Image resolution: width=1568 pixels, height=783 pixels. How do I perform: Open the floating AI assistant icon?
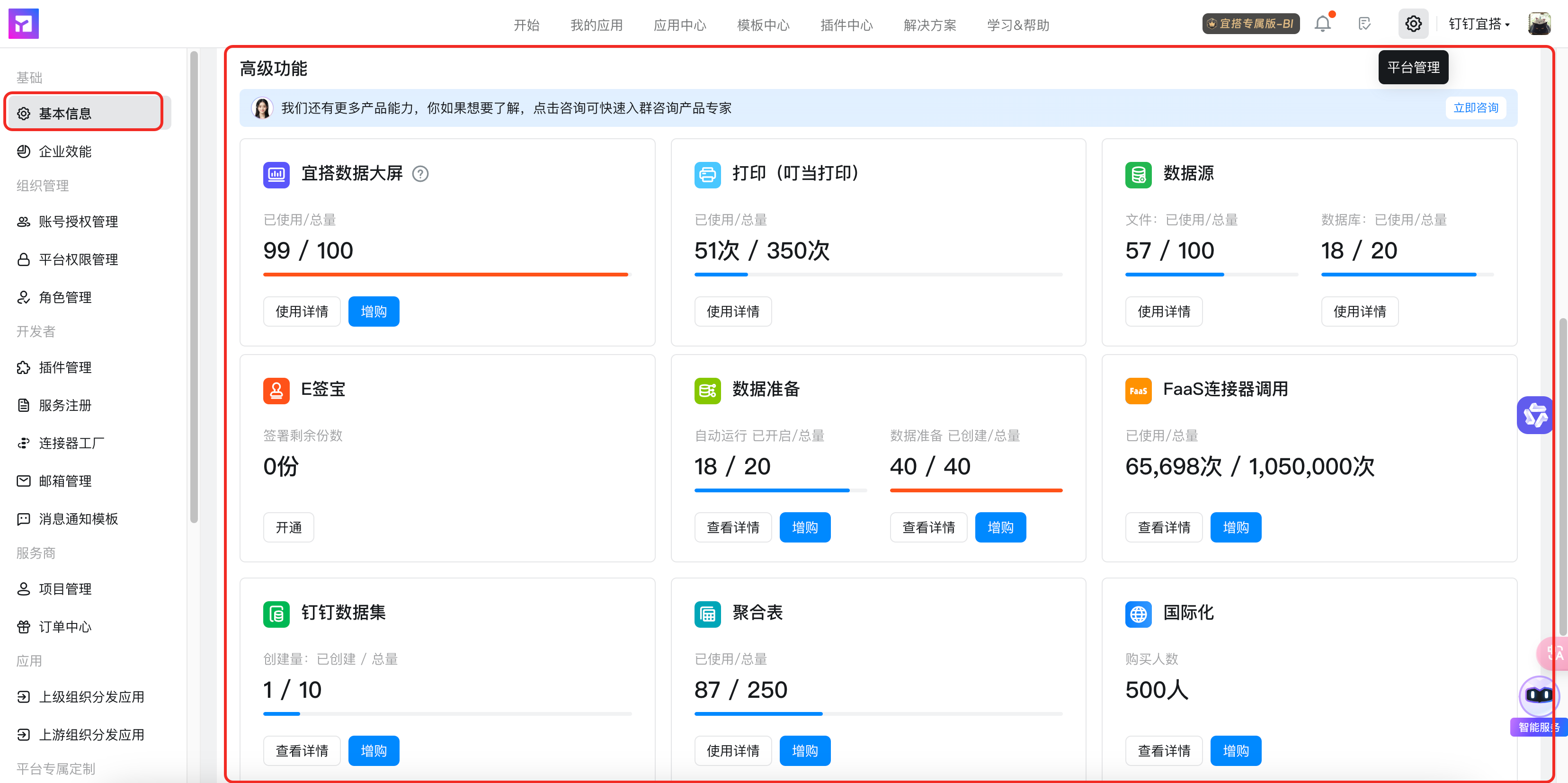click(1535, 415)
